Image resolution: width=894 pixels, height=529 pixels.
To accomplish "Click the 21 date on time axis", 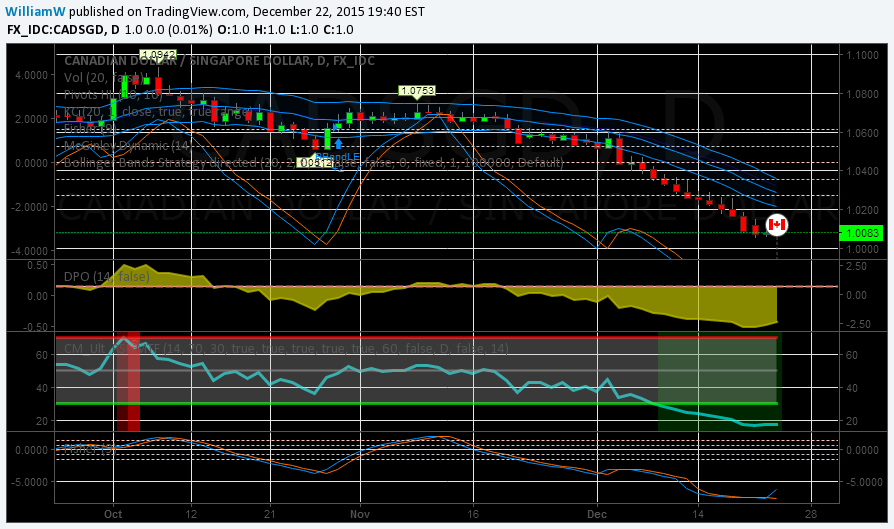I will pyautogui.click(x=269, y=514).
